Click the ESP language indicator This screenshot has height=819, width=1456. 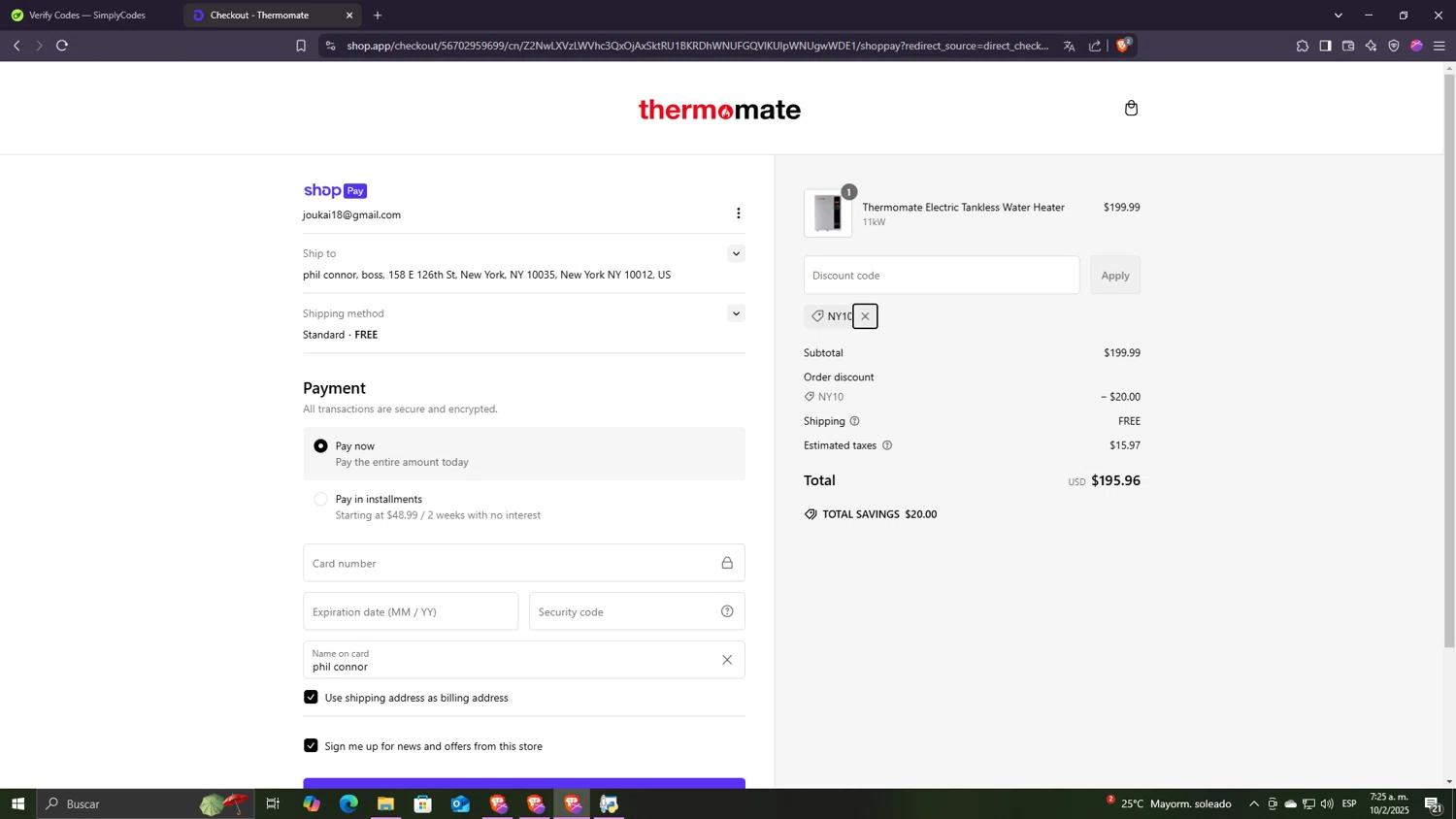pos(1349,803)
